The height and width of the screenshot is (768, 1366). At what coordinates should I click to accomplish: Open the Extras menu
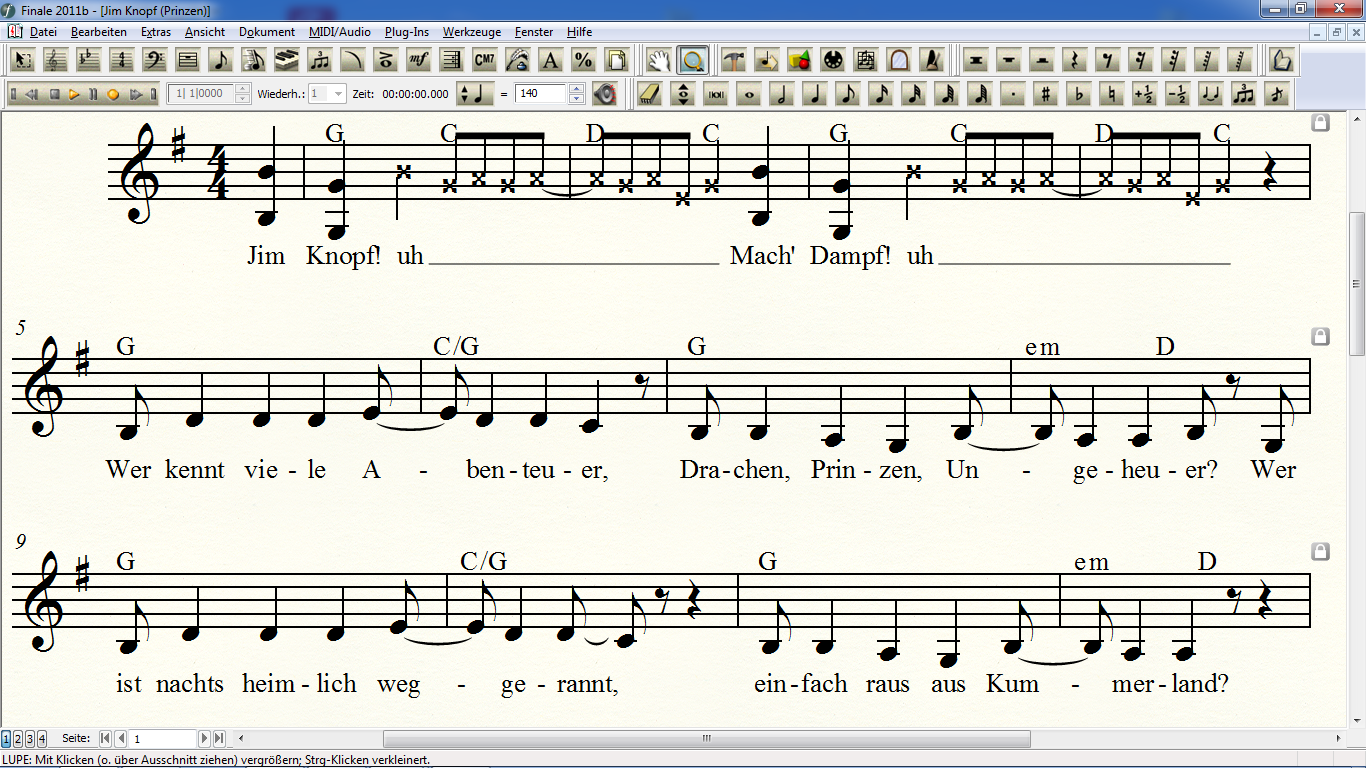pyautogui.click(x=156, y=32)
